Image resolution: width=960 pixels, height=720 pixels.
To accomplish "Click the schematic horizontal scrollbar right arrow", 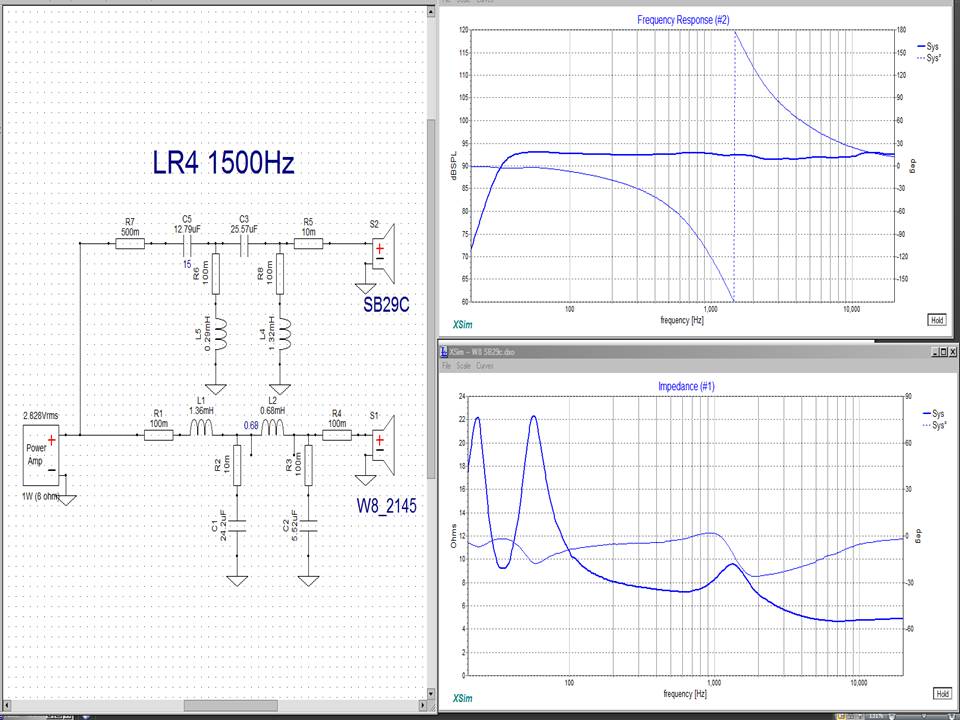I will point(421,706).
